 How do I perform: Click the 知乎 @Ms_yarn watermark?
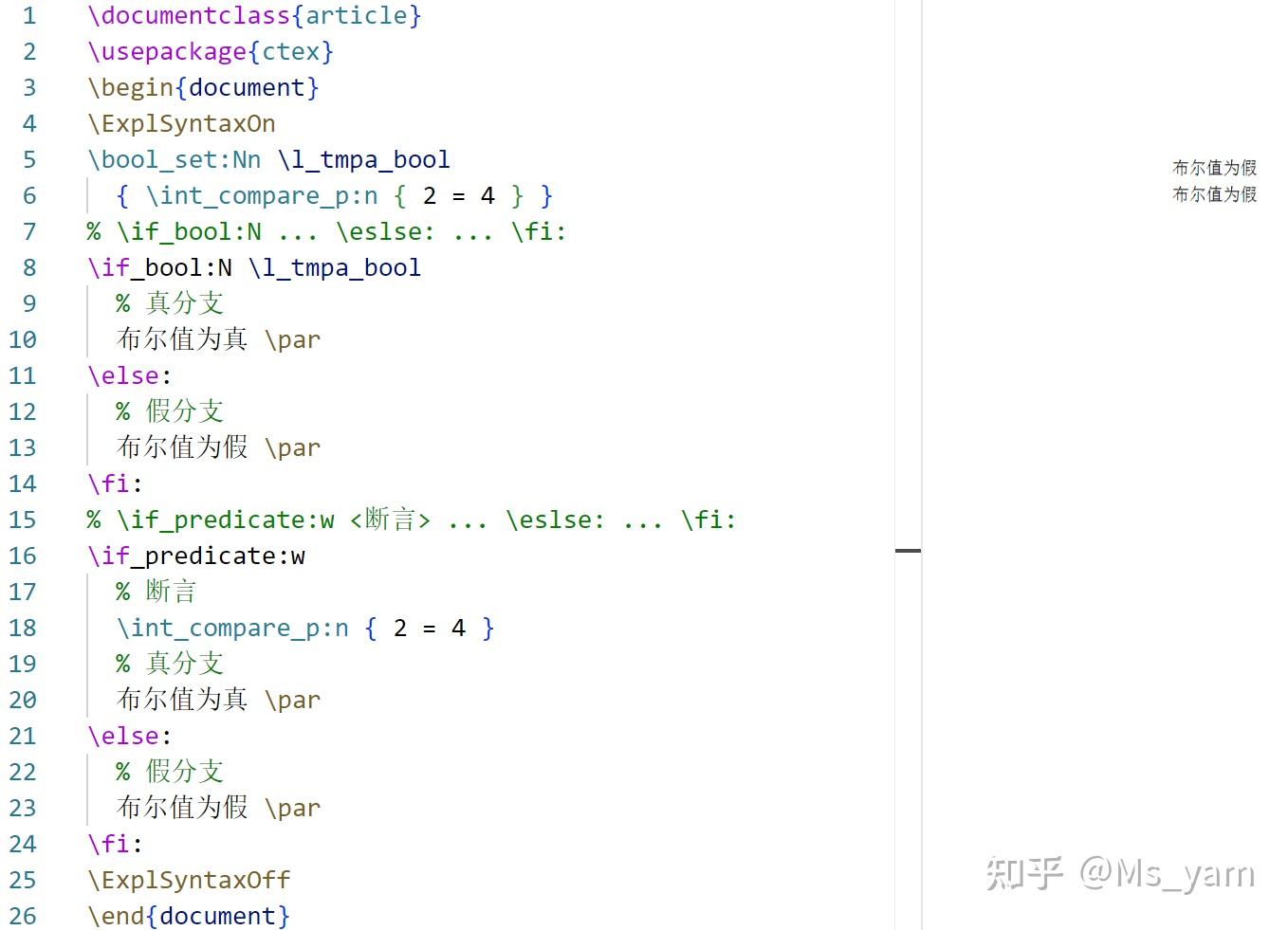click(1120, 875)
